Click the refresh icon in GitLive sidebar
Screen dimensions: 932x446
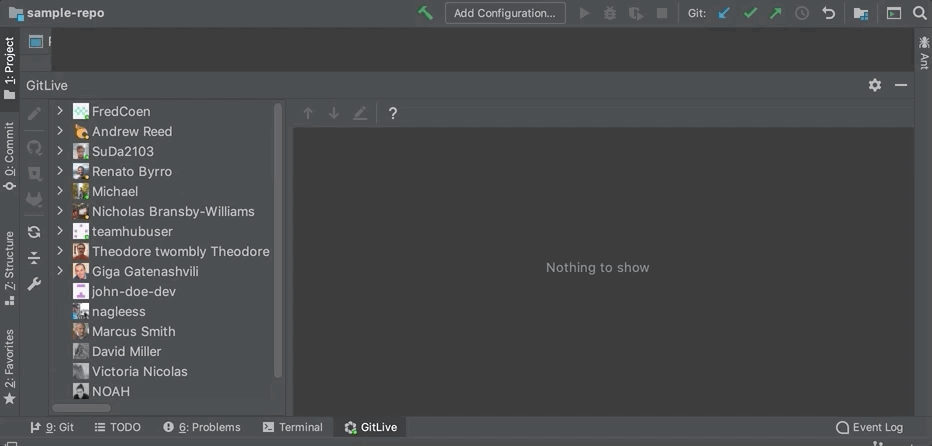tap(34, 232)
